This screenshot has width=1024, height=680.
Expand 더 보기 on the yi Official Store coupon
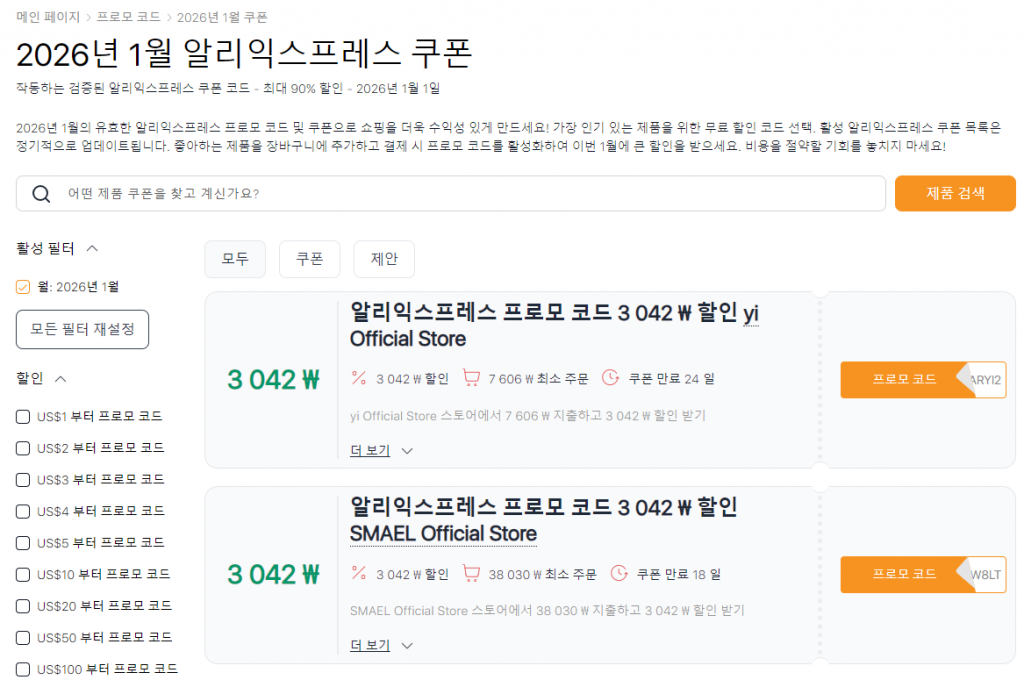pos(370,450)
